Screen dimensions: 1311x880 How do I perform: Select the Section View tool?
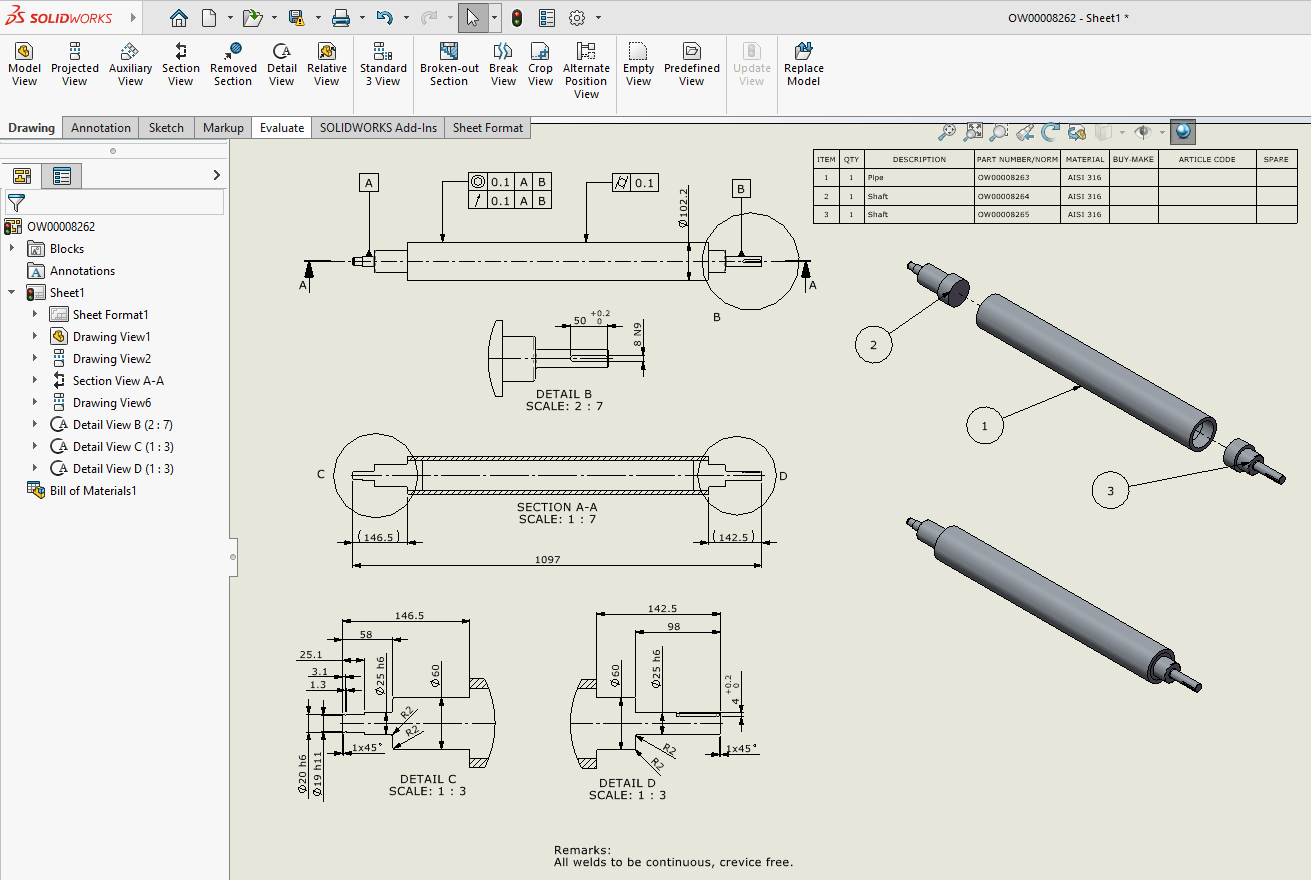tap(180, 63)
